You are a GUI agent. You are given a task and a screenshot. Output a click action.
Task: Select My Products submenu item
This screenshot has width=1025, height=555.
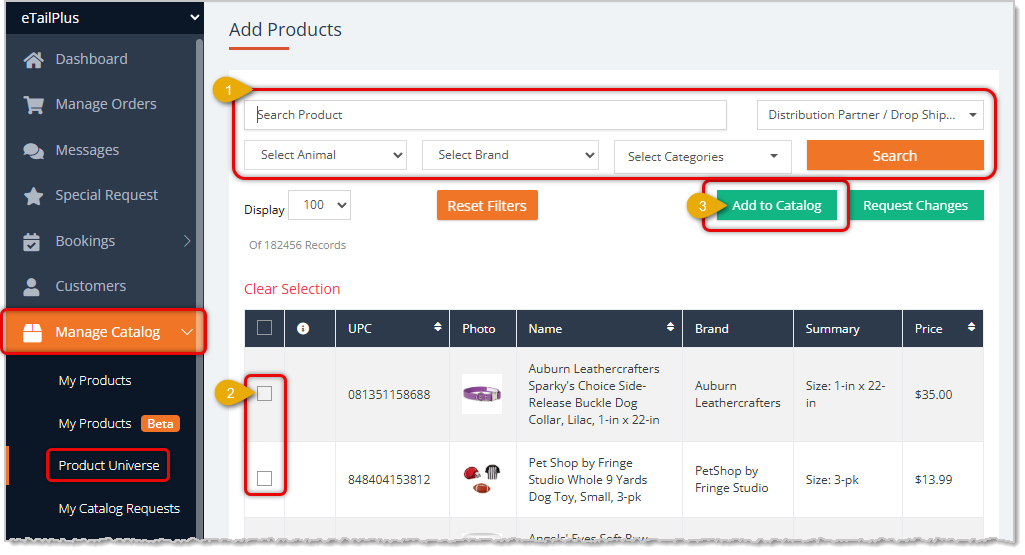click(95, 380)
